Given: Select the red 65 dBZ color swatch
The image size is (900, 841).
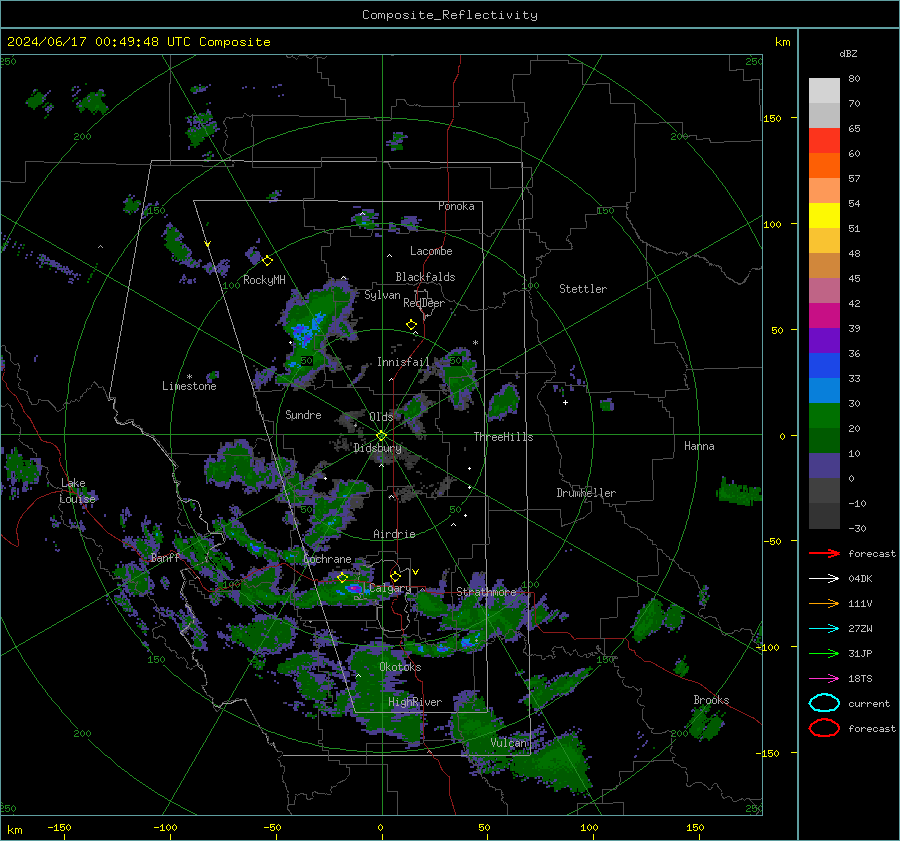Looking at the screenshot, I should [x=824, y=141].
